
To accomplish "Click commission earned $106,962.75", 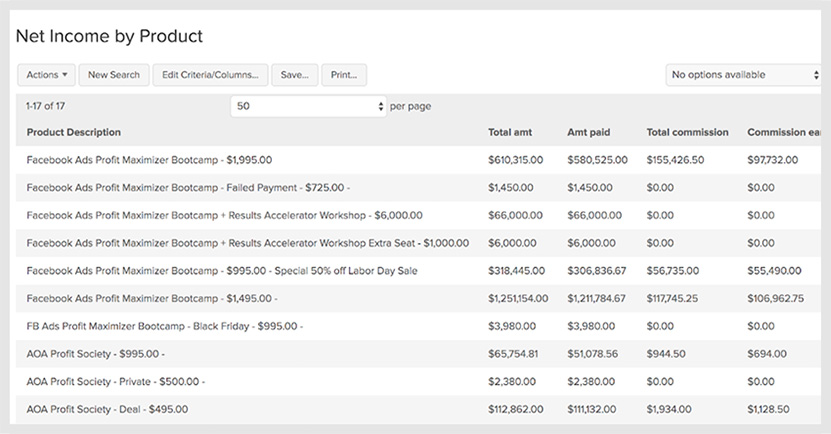I will (x=776, y=298).
